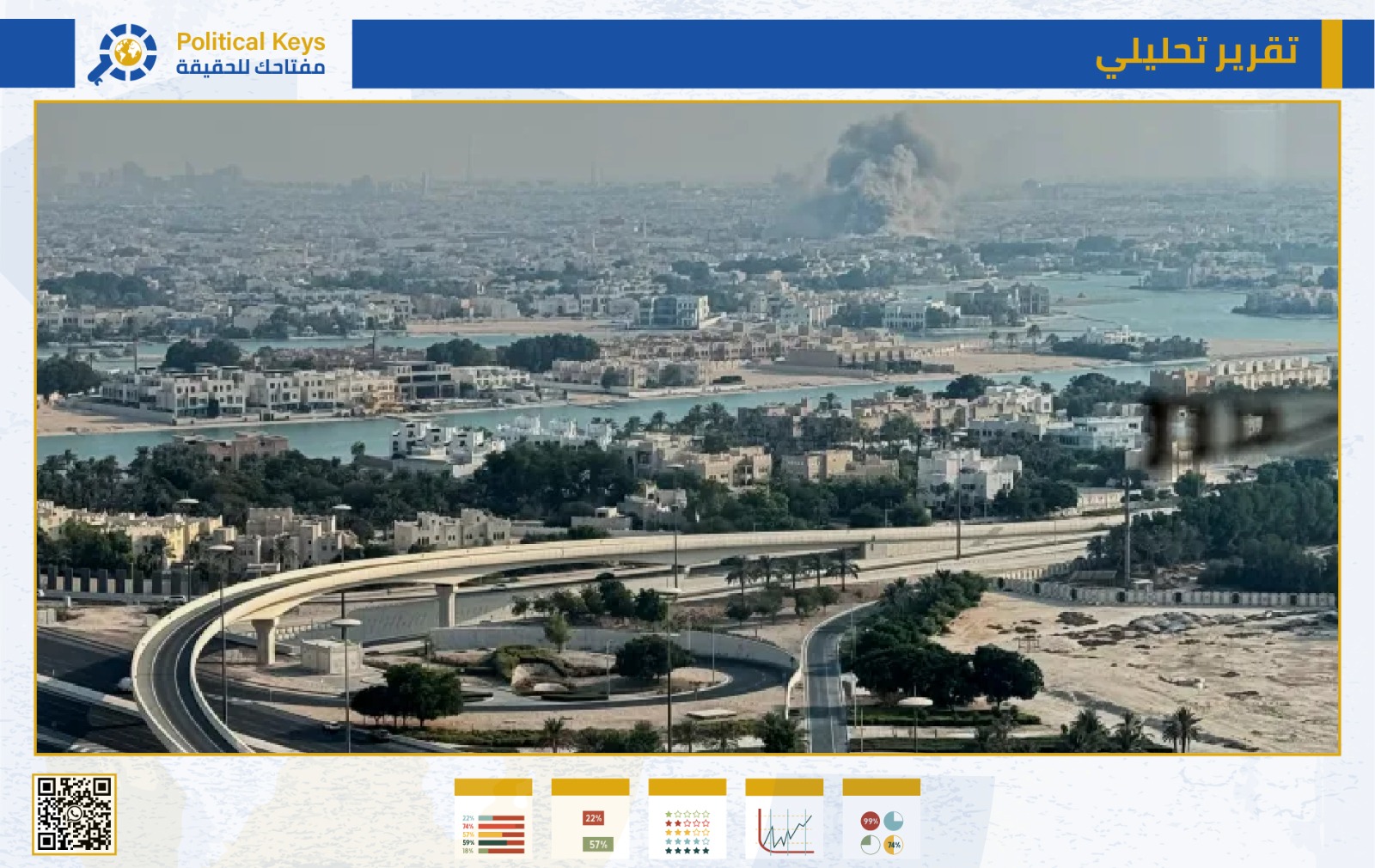Click the green 57% label
This screenshot has width=1375, height=868.
pos(598,845)
